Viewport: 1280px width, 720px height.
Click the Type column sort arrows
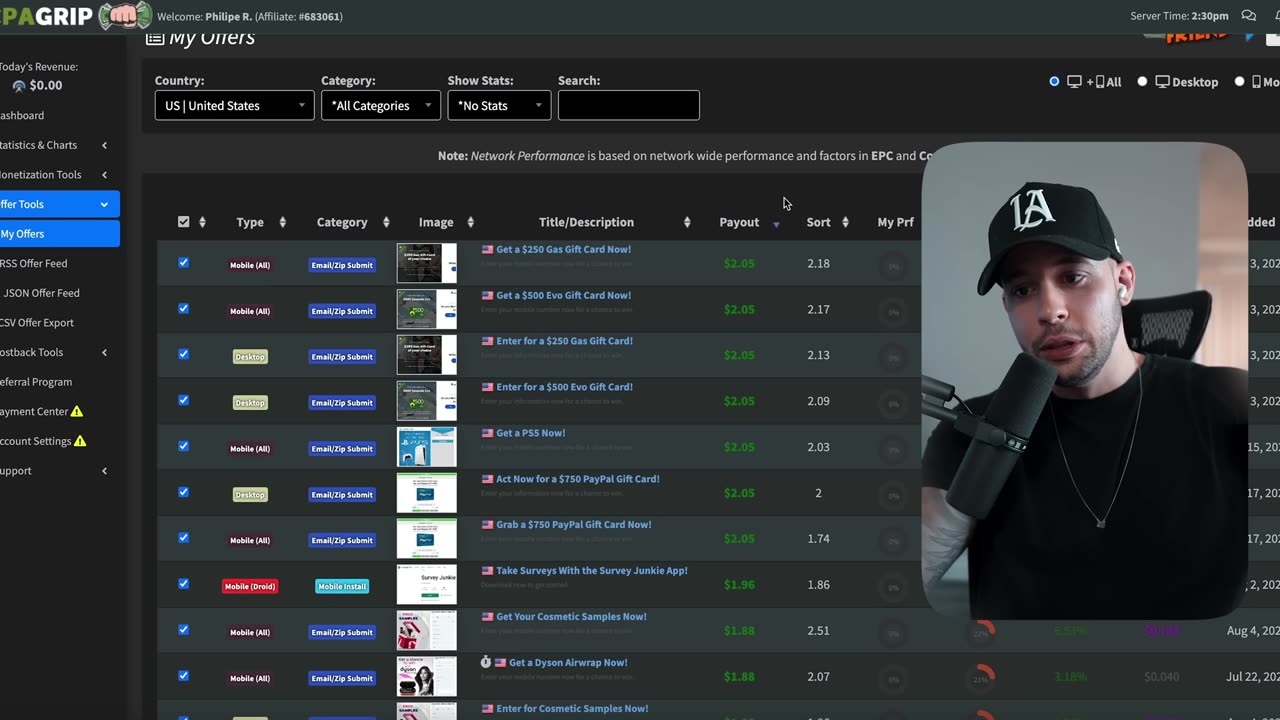[x=282, y=222]
